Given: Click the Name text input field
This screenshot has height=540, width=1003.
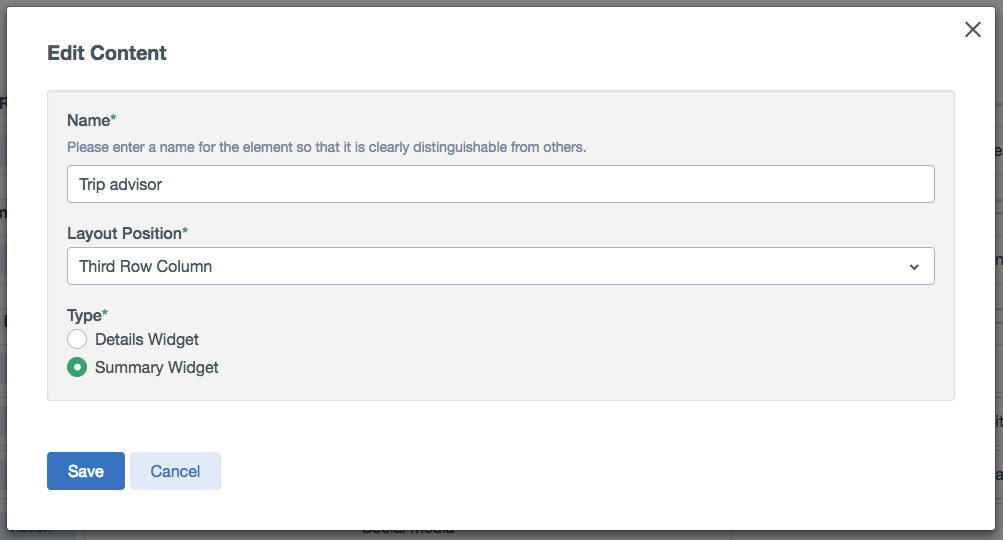Looking at the screenshot, I should click(500, 184).
